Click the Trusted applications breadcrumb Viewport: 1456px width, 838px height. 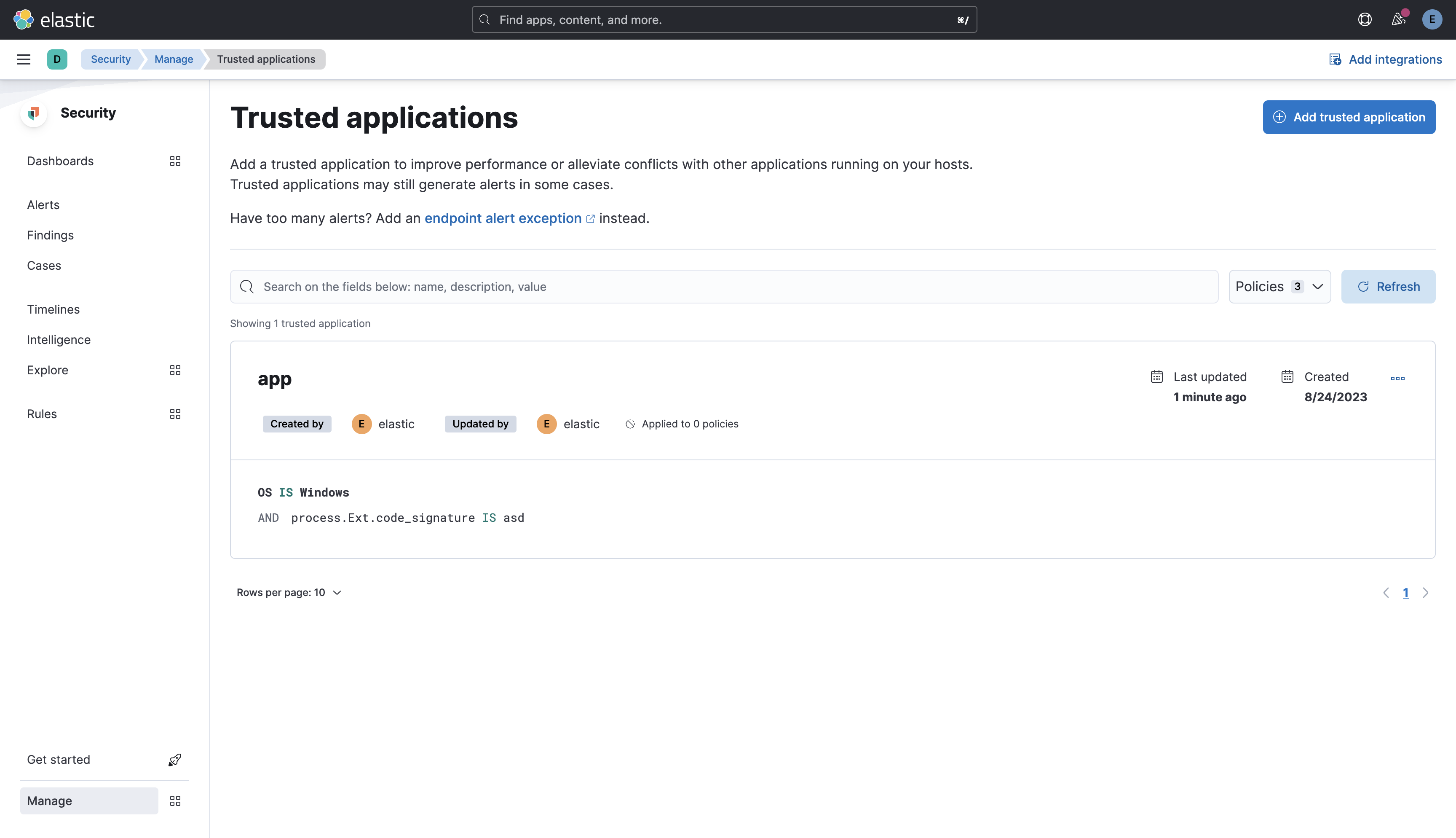pos(266,59)
